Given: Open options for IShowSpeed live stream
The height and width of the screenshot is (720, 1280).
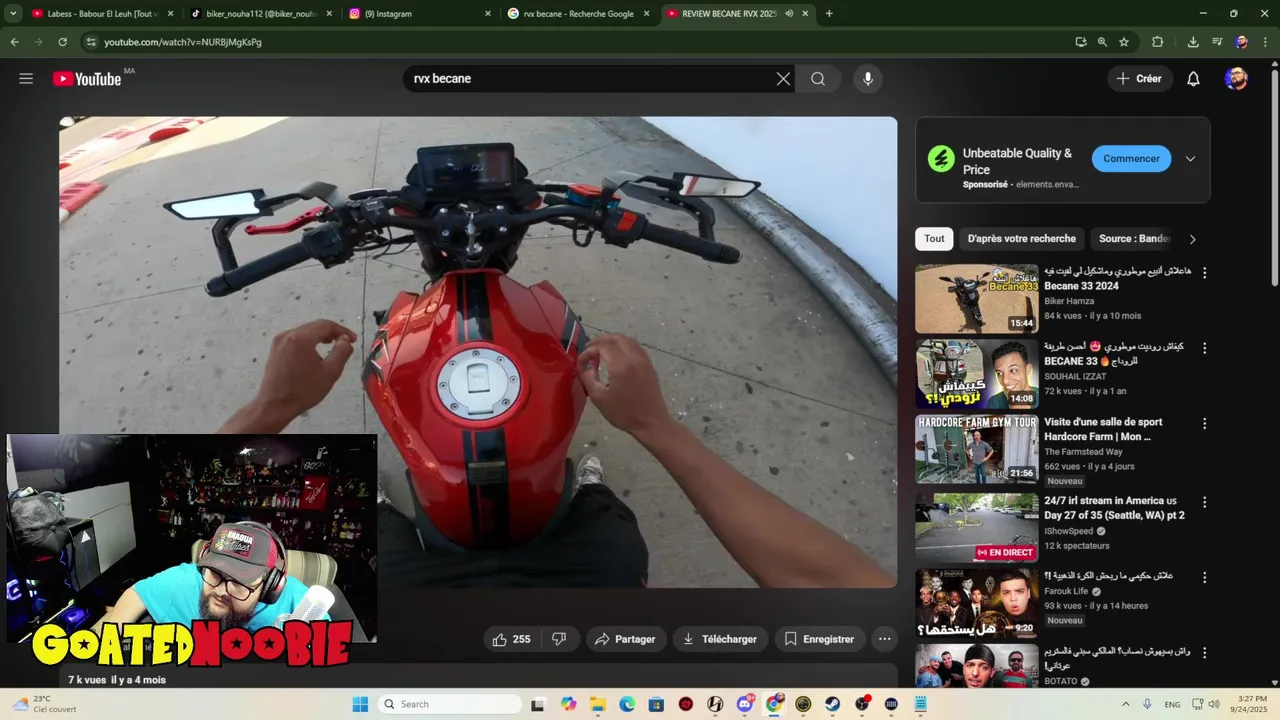Looking at the screenshot, I should pyautogui.click(x=1204, y=502).
